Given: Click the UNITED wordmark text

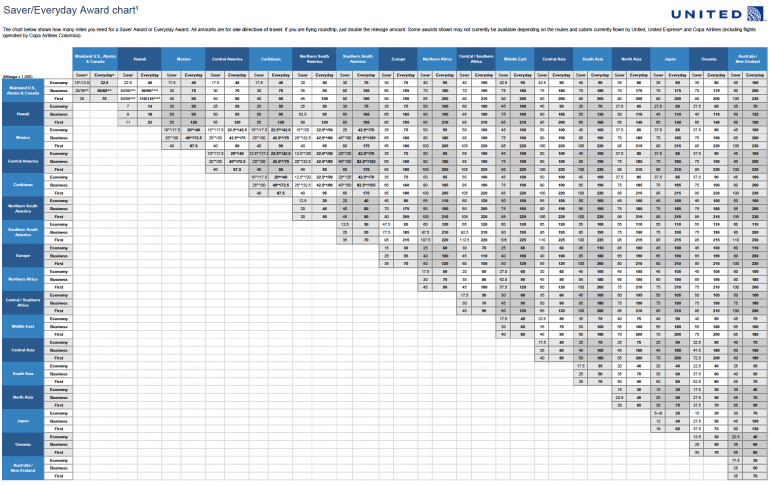Looking at the screenshot, I should [x=703, y=14].
